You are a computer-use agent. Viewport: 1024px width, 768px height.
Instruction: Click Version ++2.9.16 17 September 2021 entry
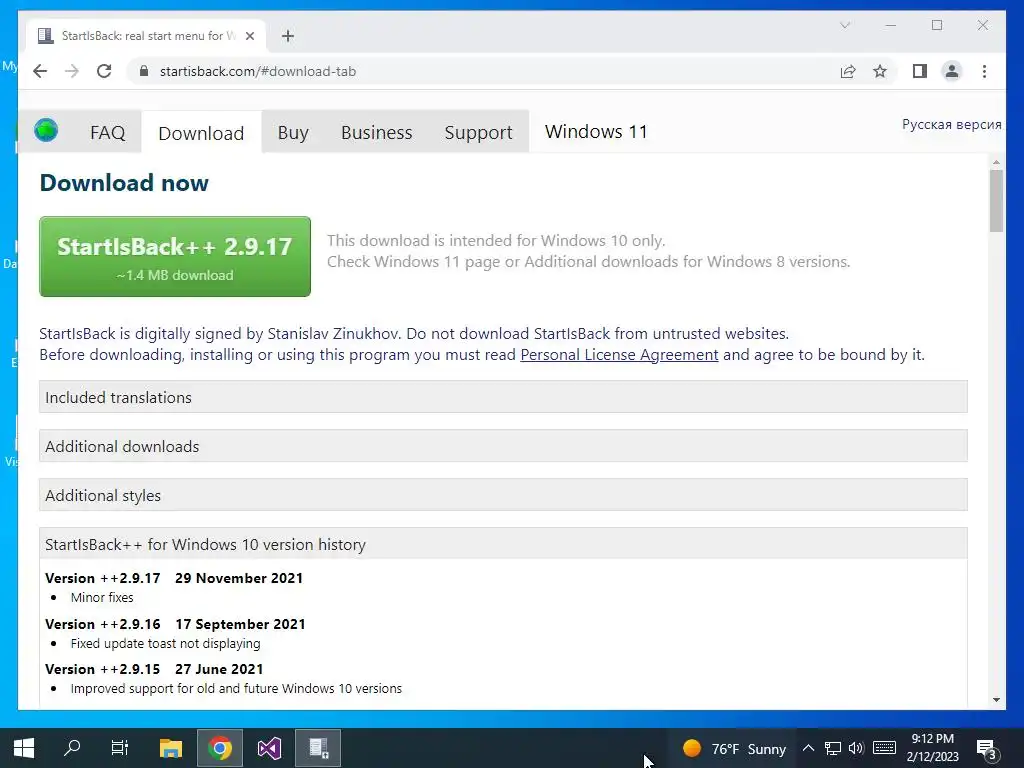click(x=175, y=624)
